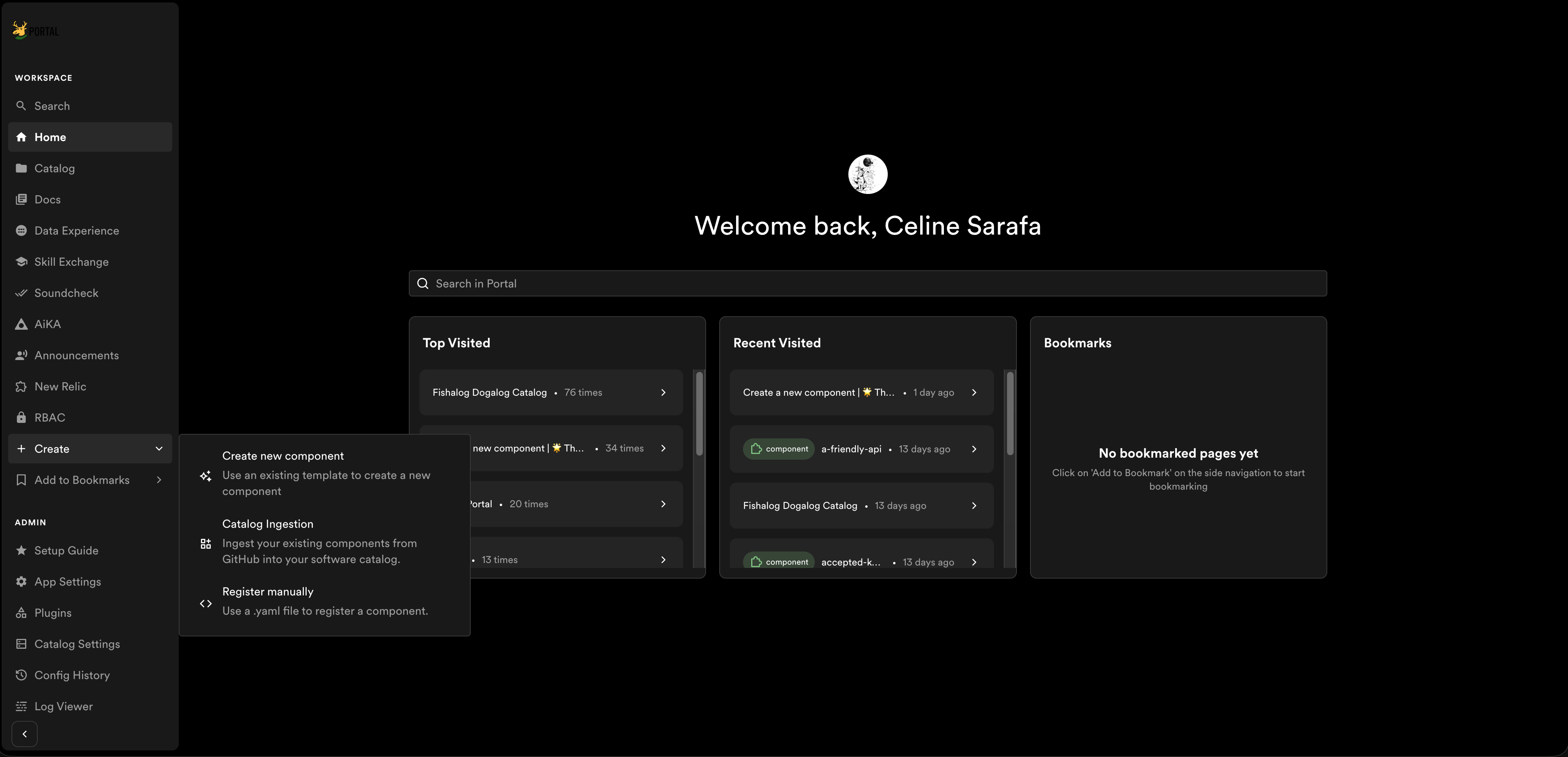
Task: Click the Portal logo
Action: [35, 29]
